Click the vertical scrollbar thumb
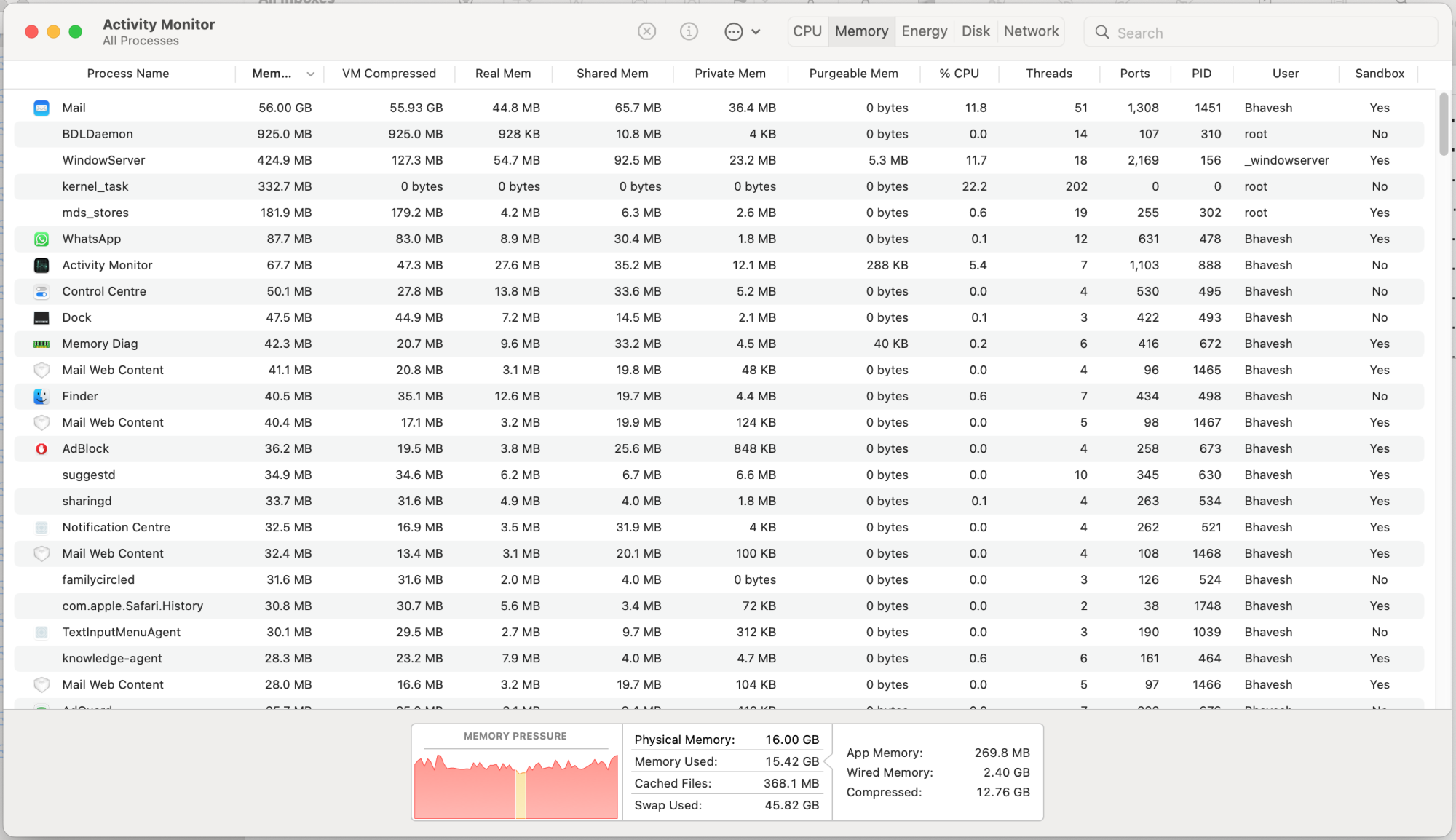Viewport: 1456px width, 840px height. (x=1443, y=124)
